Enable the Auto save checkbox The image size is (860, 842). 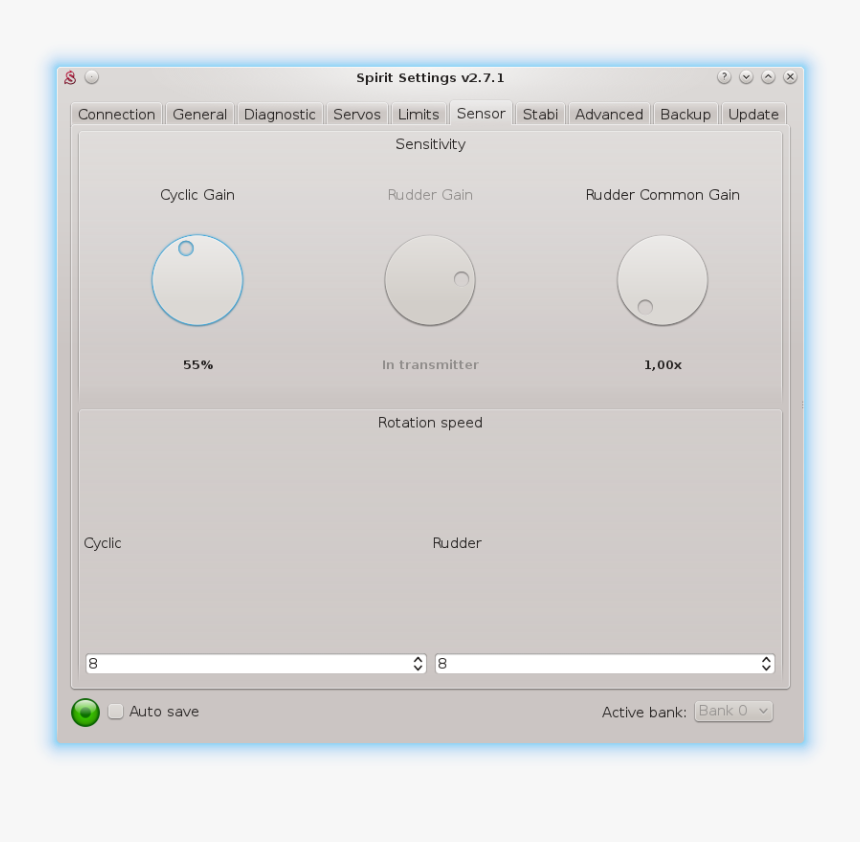(116, 711)
